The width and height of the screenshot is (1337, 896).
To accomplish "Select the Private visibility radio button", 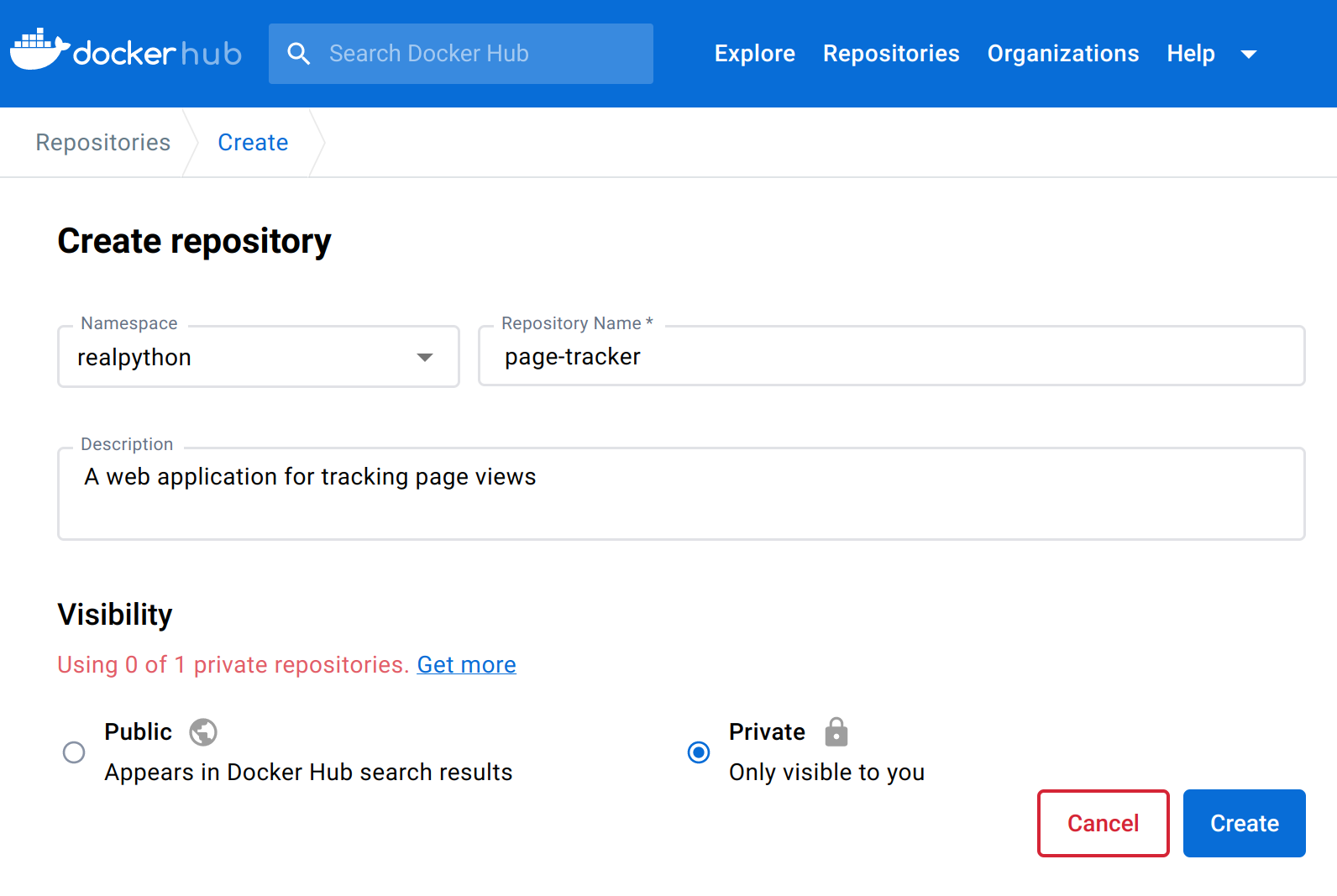I will (699, 752).
